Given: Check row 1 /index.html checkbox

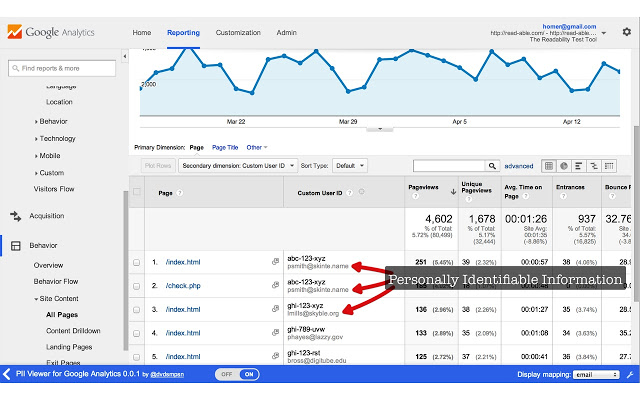Looking at the screenshot, I should [x=137, y=262].
